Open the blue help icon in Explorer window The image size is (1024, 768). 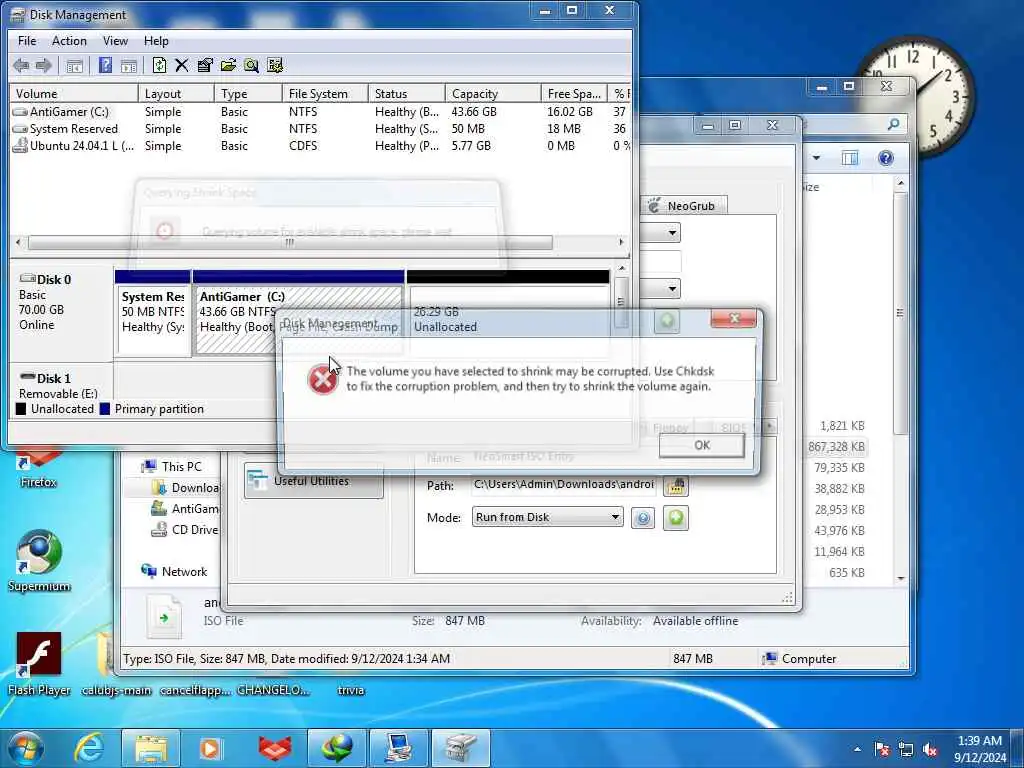(886, 158)
